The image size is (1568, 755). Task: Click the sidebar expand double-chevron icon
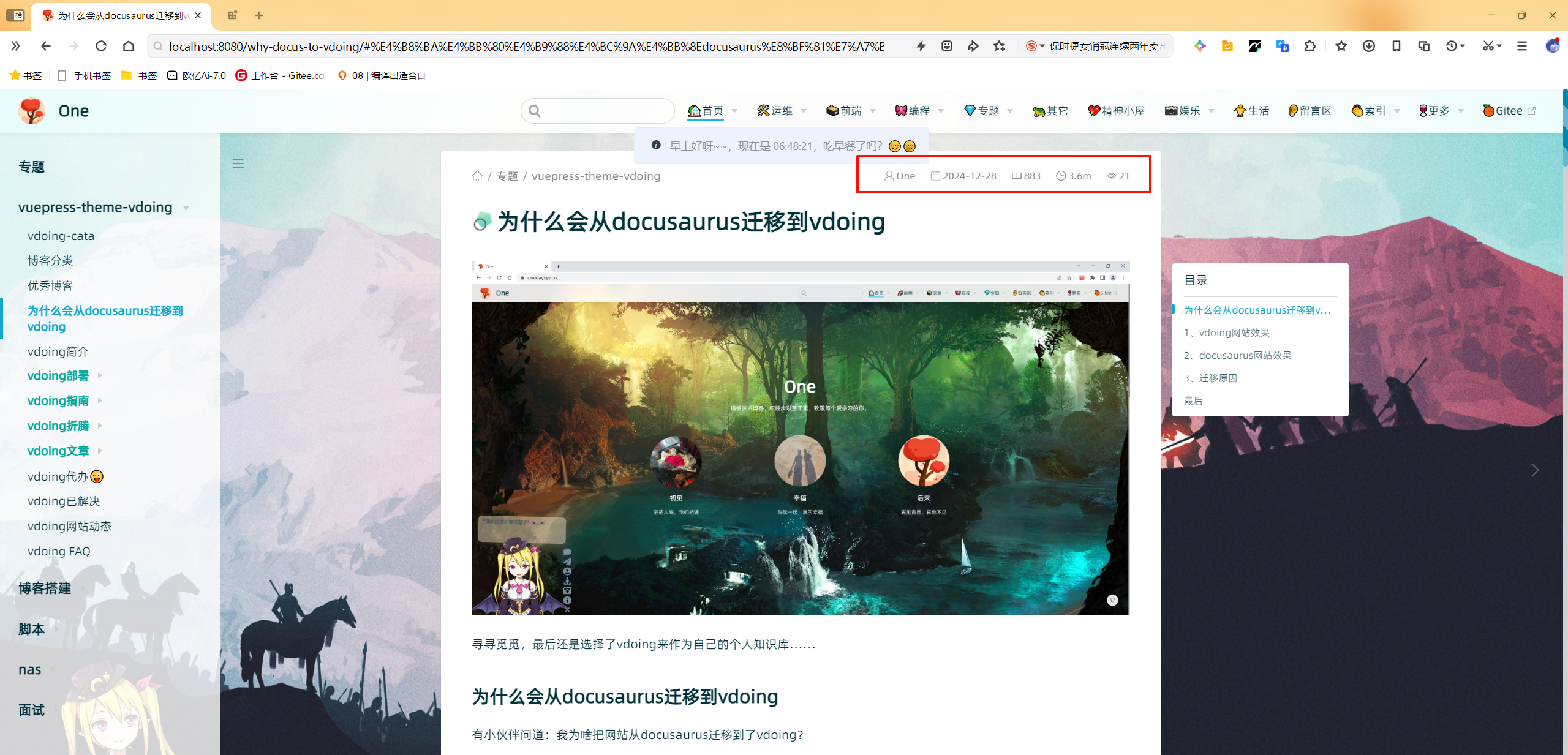(x=16, y=46)
